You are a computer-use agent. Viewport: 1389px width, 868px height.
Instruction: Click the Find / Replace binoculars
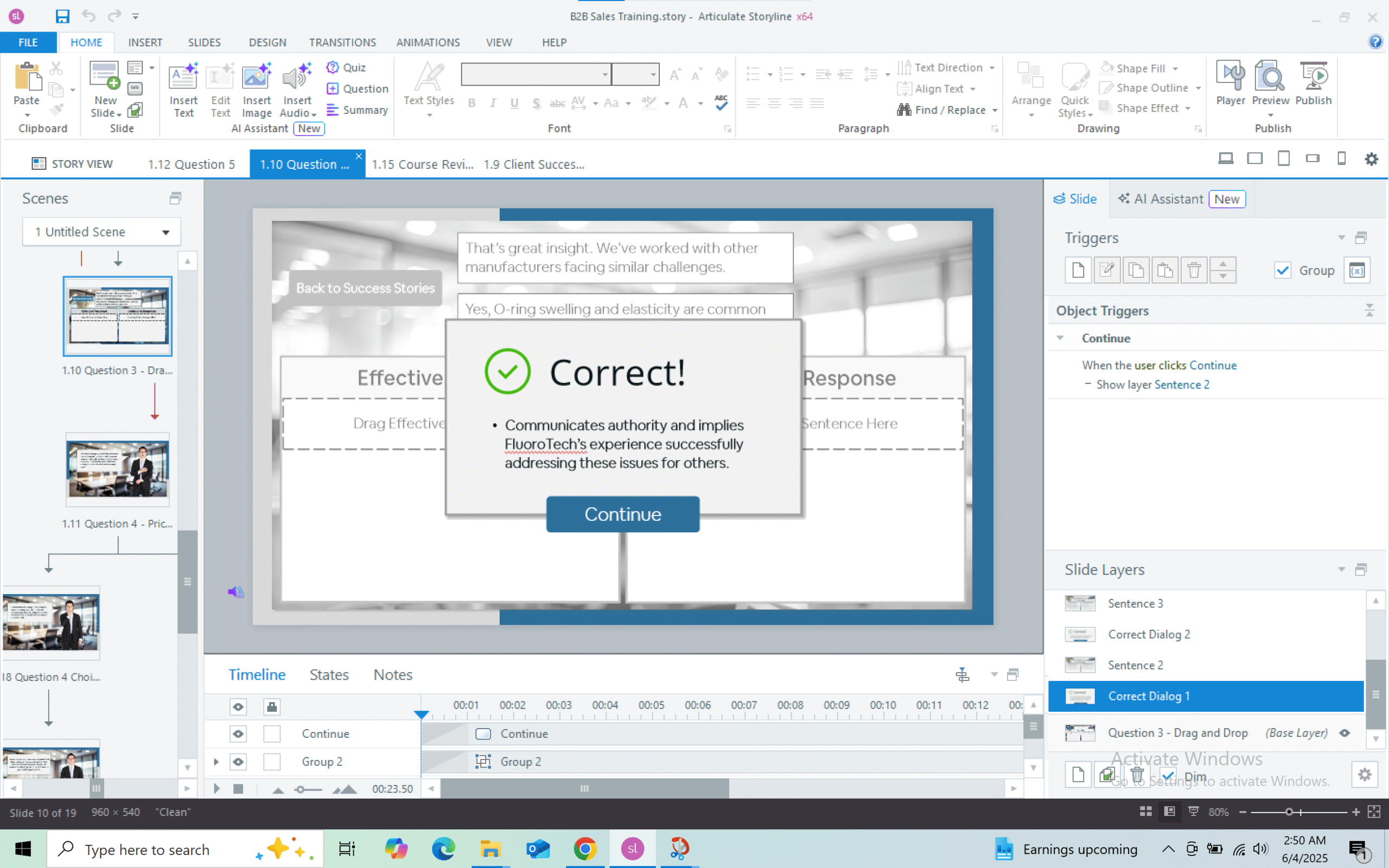pyautogui.click(x=904, y=110)
